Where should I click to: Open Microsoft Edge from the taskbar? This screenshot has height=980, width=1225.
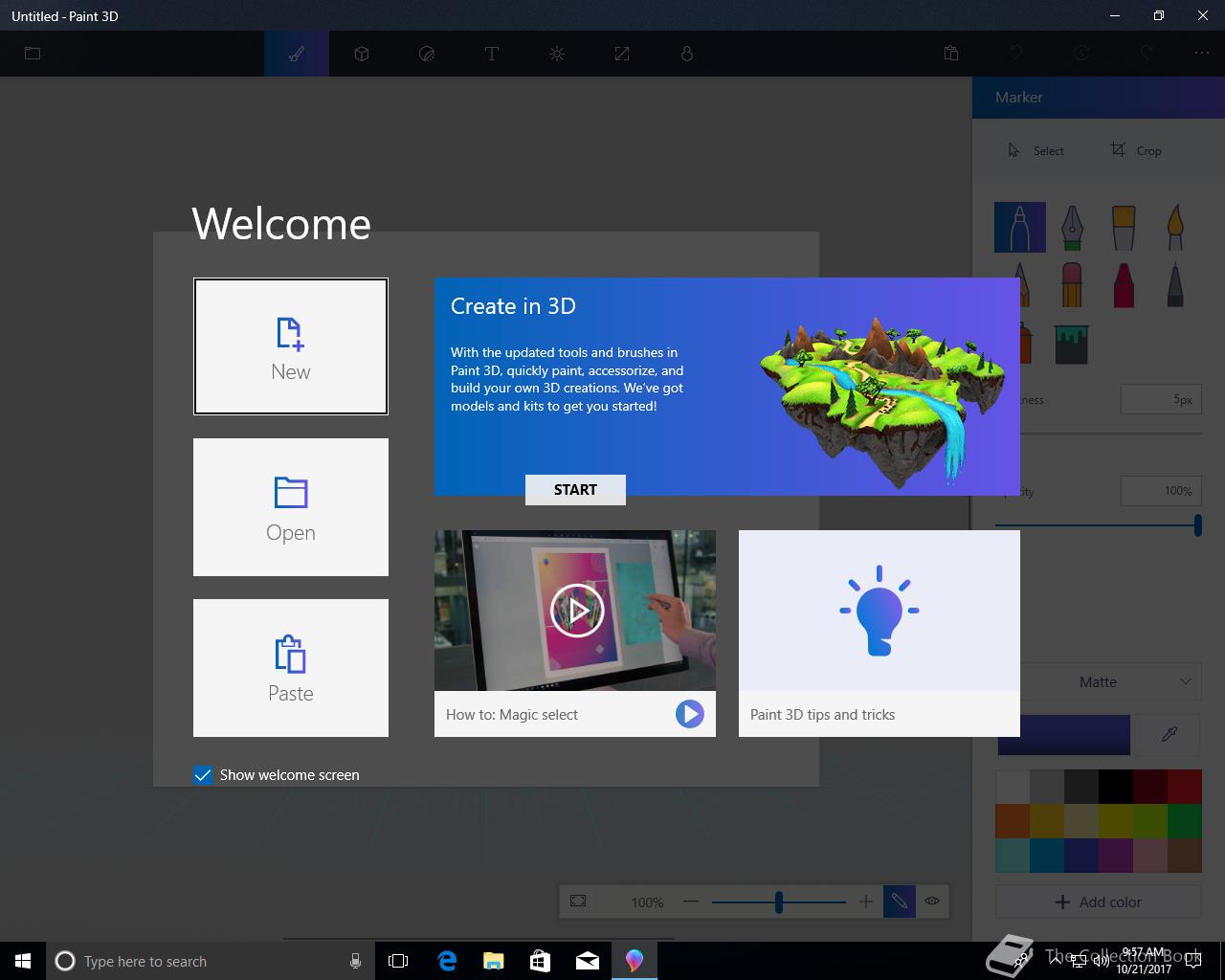447,961
